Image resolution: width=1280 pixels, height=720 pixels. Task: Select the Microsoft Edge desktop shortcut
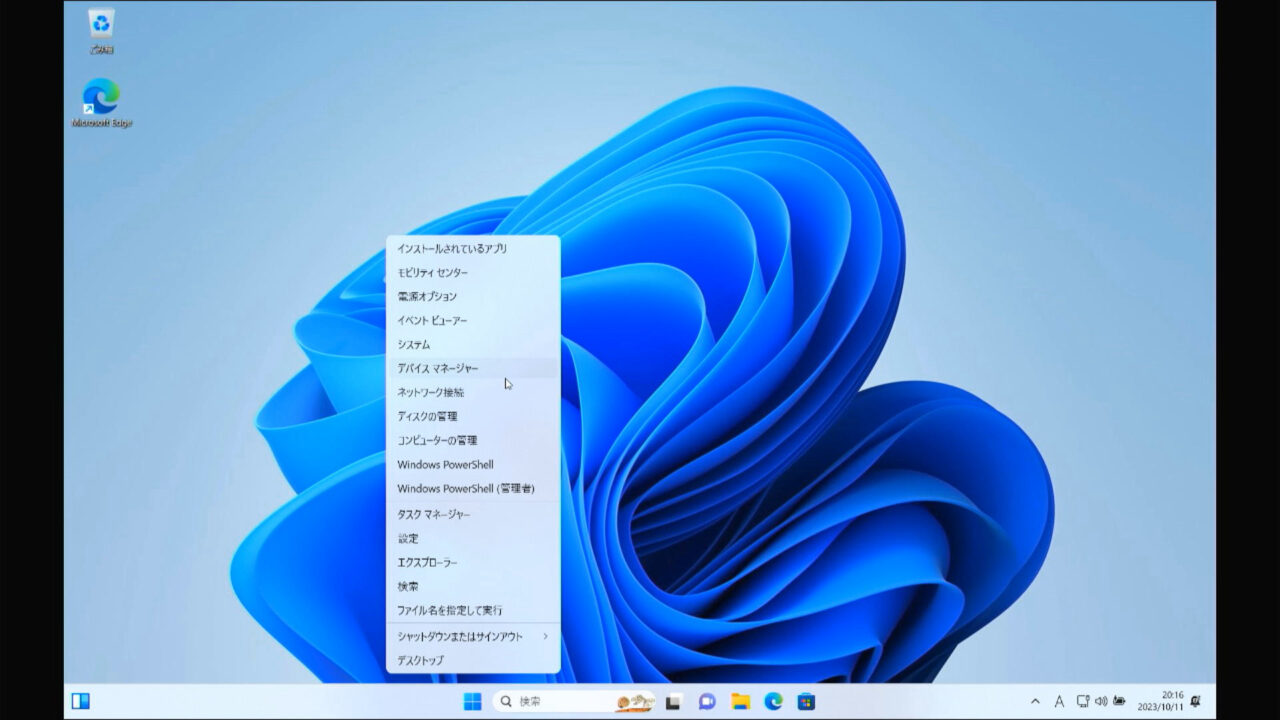(x=101, y=102)
